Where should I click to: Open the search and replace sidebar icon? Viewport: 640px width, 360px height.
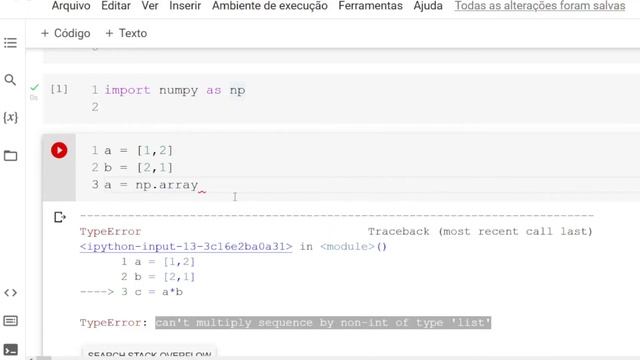pos(10,80)
